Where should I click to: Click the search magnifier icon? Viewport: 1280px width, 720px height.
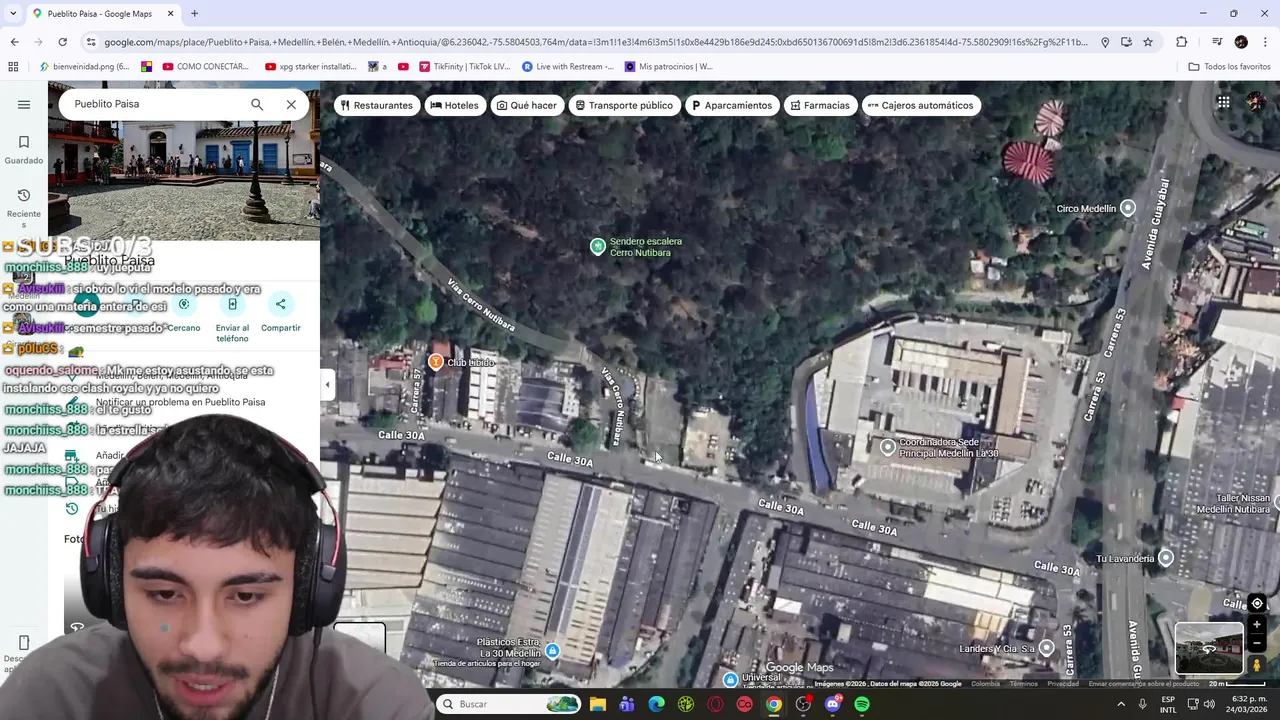[x=257, y=104]
